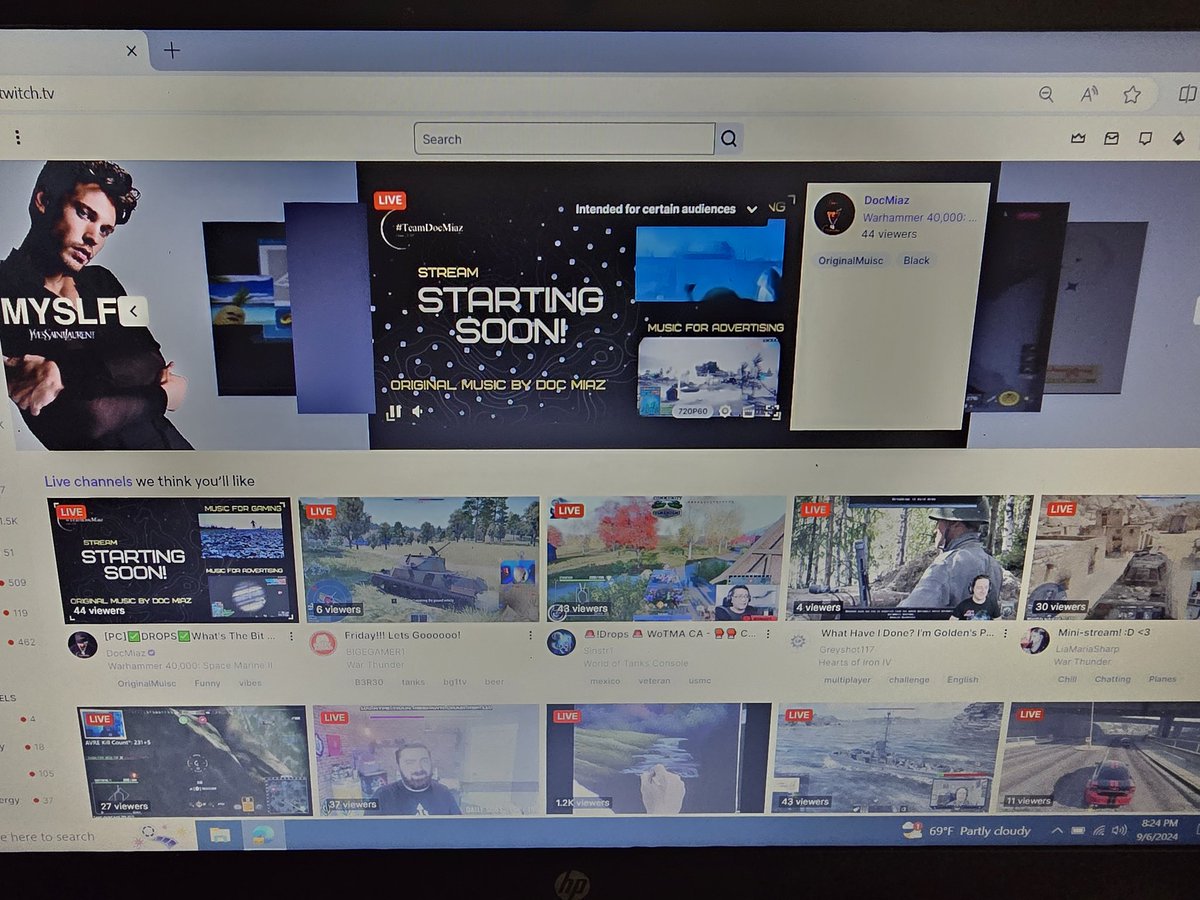
Task: Open the BIGEGAMER1 War Thunder thumbnail
Action: tap(419, 559)
